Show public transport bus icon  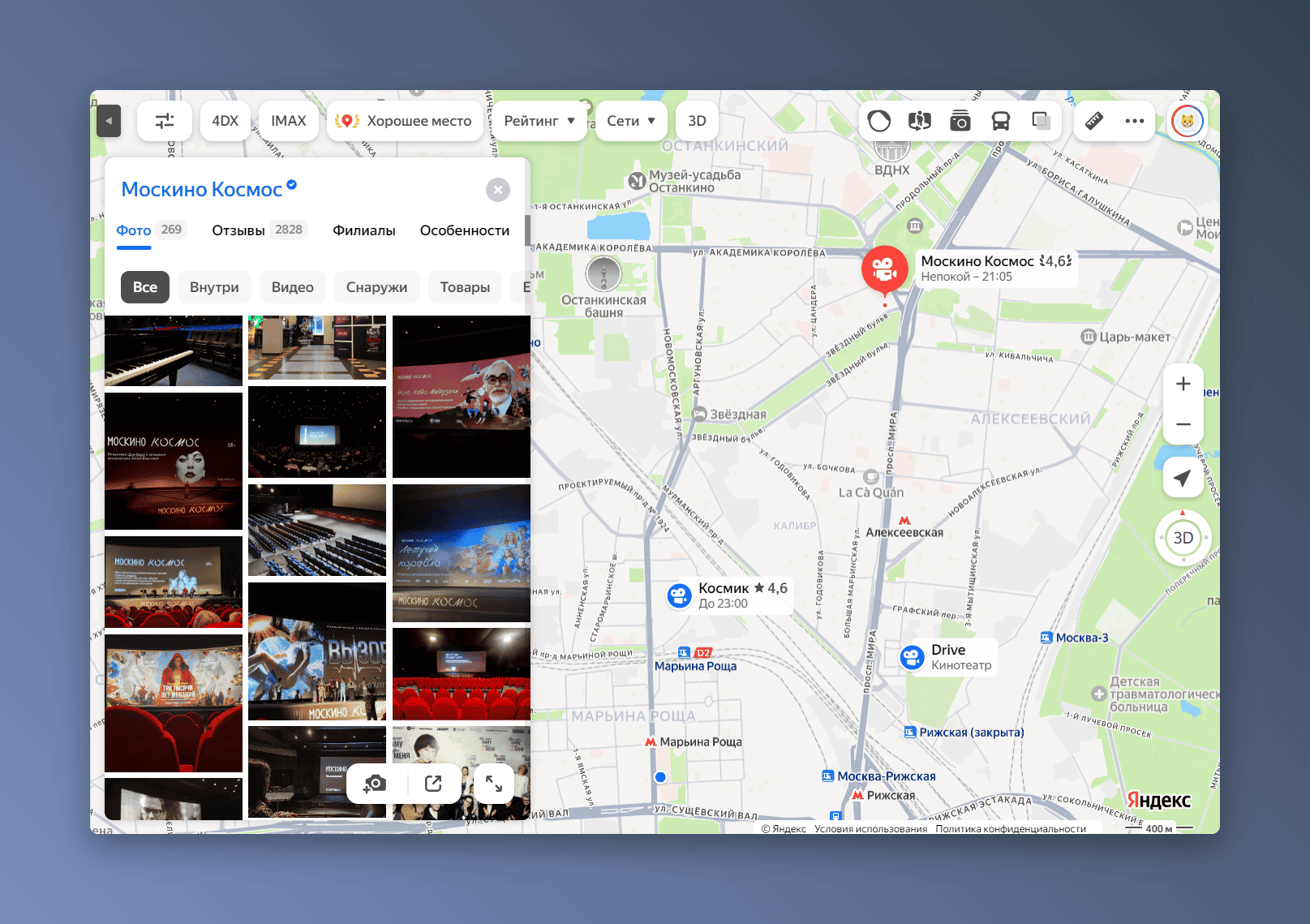(x=1001, y=121)
